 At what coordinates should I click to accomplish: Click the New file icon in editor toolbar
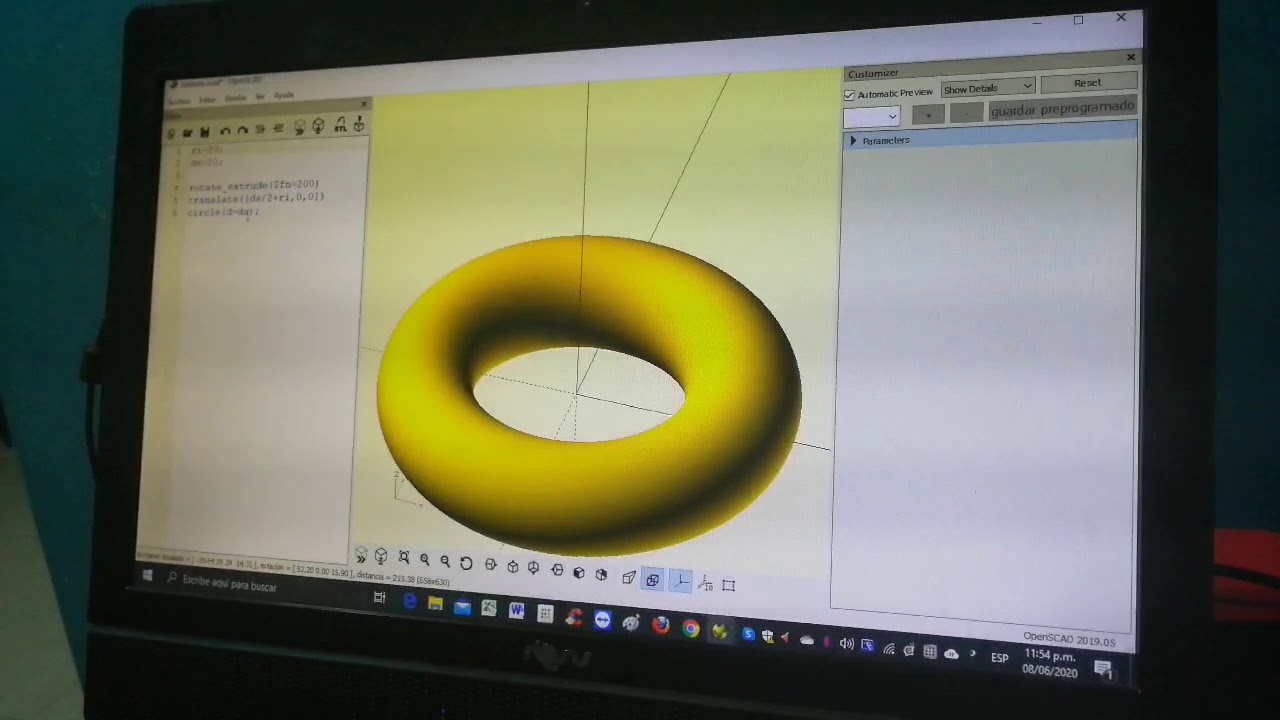172,133
